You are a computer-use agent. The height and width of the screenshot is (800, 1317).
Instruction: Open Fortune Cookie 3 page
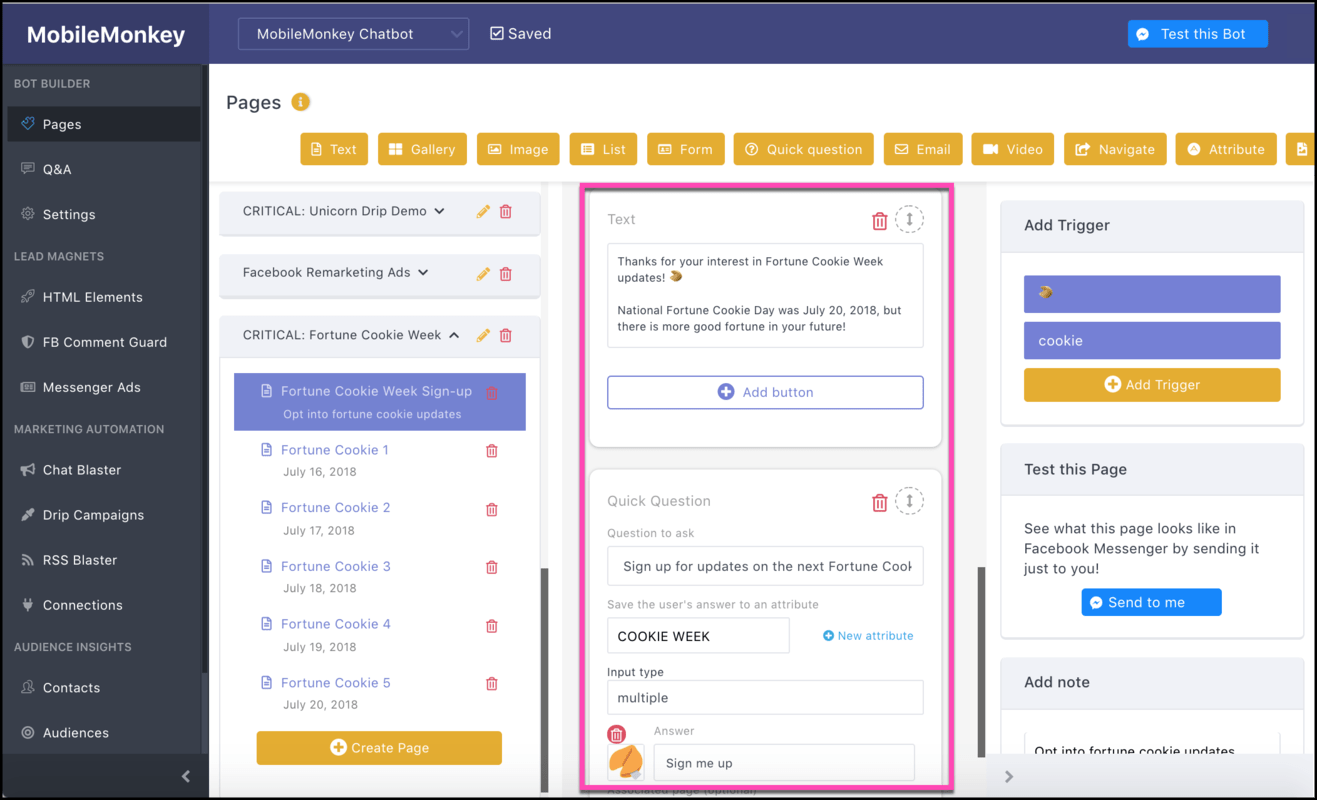tap(336, 566)
